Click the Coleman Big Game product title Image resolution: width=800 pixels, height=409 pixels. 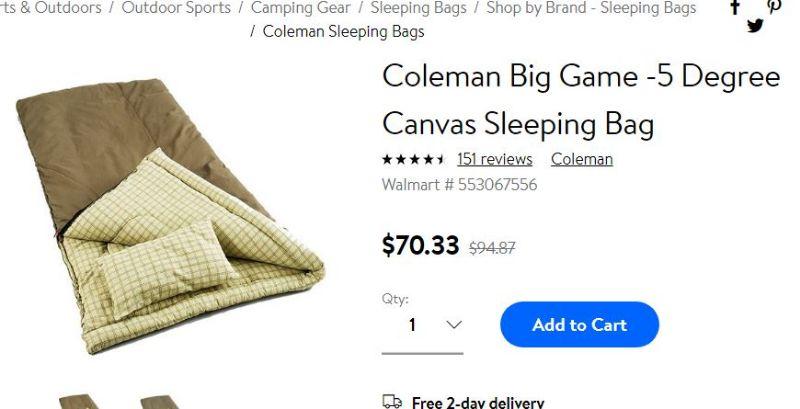(x=580, y=100)
